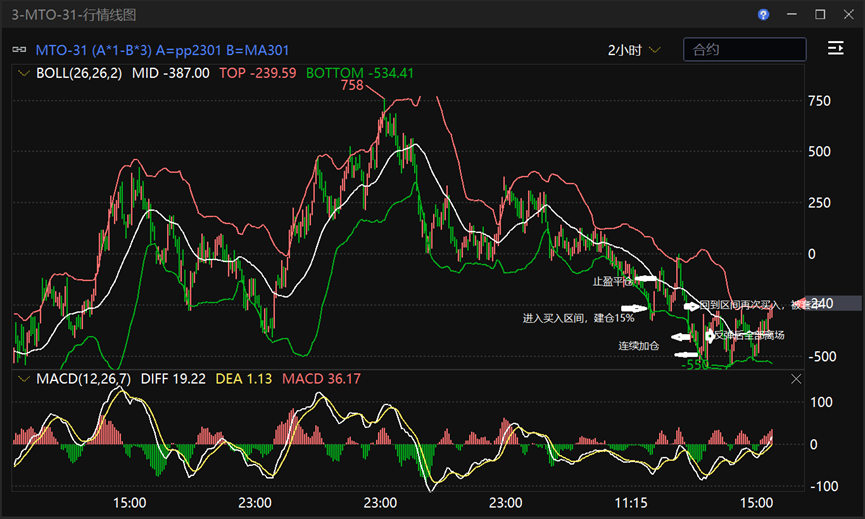The height and width of the screenshot is (519, 865).
Task: Open the 2小时 period dropdown
Action: tap(634, 50)
